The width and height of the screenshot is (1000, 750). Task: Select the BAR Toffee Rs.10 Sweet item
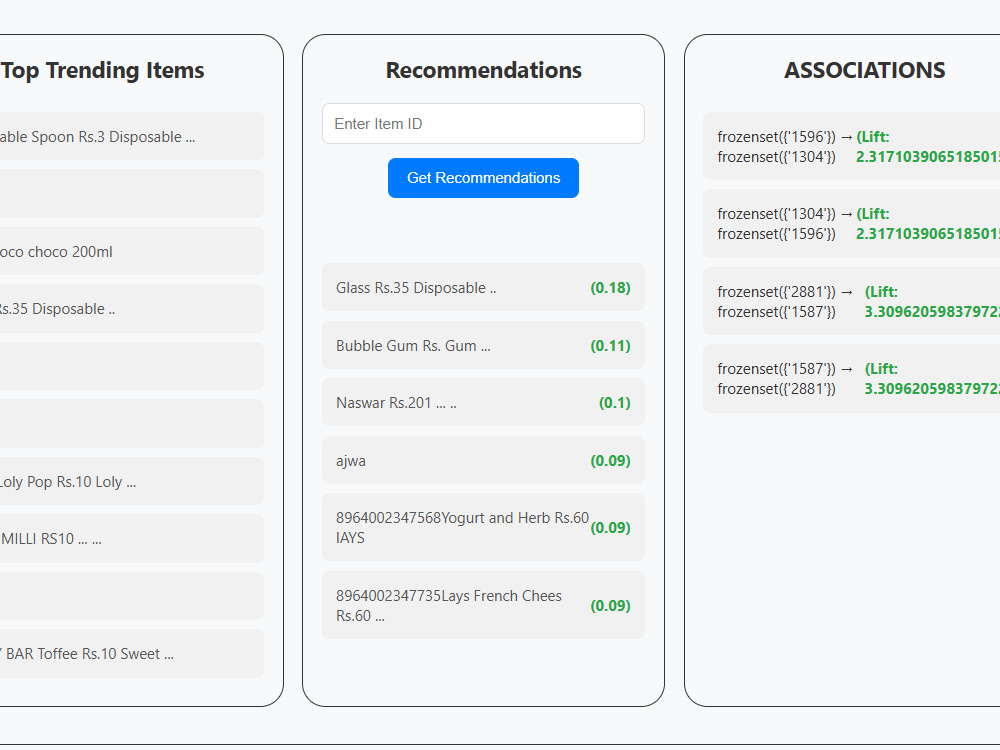(131, 654)
